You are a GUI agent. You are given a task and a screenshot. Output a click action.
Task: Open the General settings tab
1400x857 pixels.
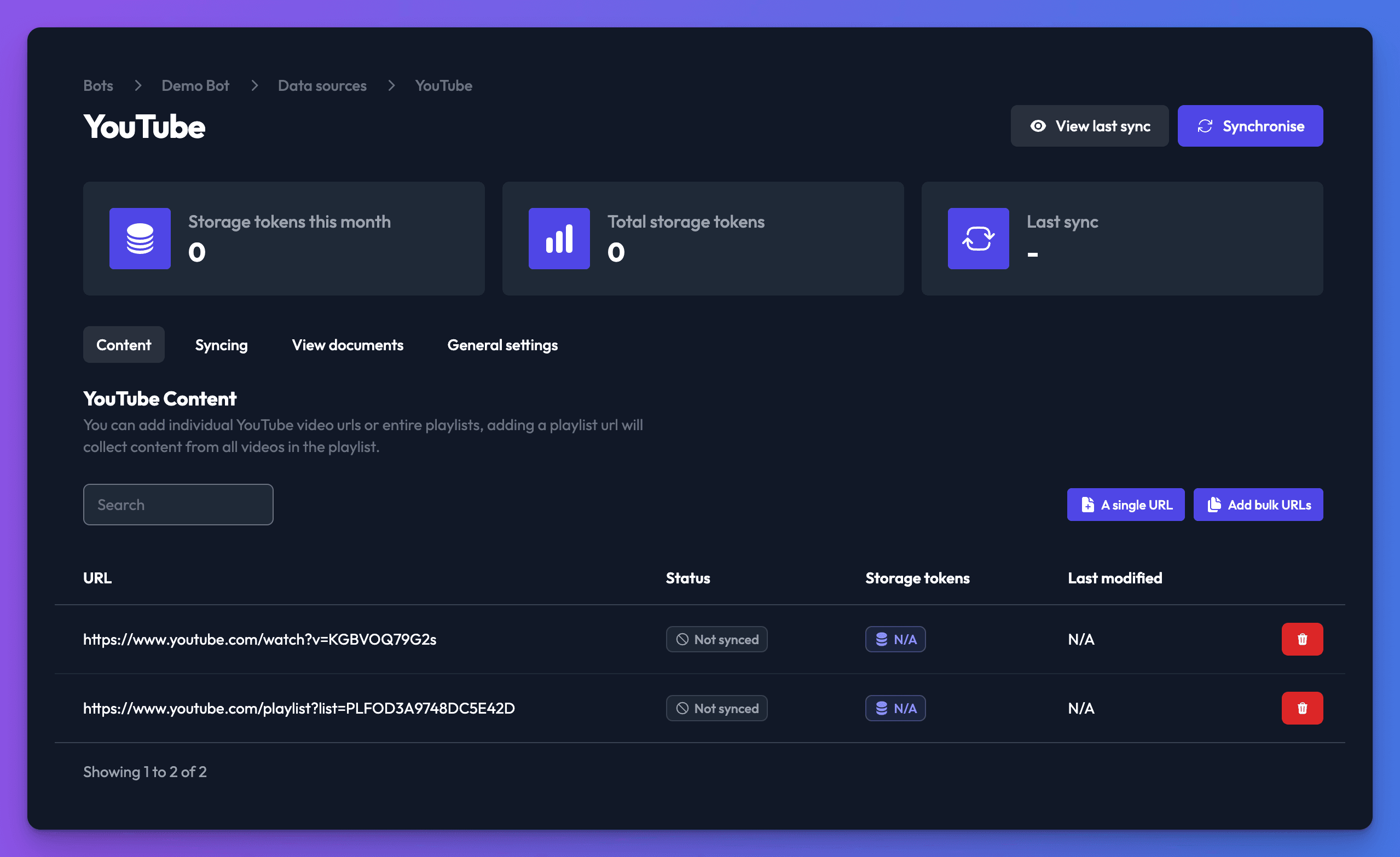pos(503,345)
